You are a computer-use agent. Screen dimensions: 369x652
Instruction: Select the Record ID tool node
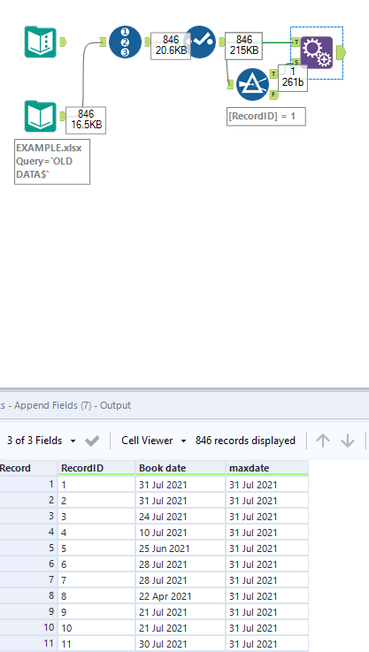pos(125,42)
